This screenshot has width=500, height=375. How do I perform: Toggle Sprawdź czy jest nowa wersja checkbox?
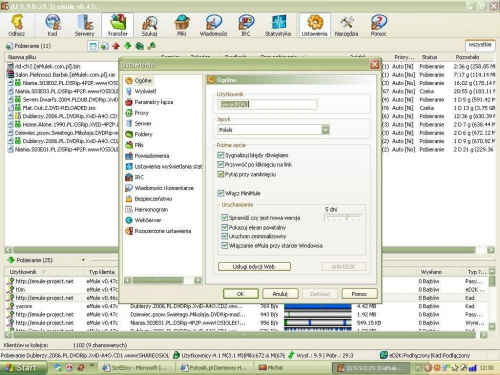pos(225,218)
